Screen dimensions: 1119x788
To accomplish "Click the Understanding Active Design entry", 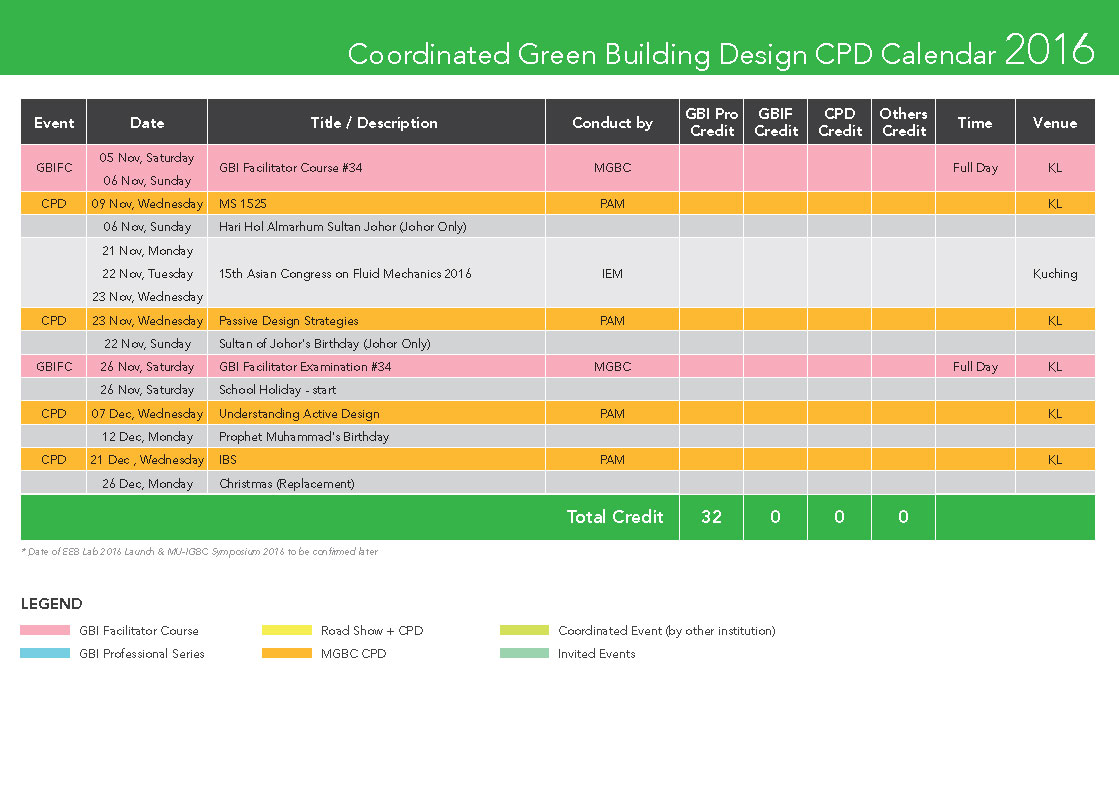I will tap(299, 414).
